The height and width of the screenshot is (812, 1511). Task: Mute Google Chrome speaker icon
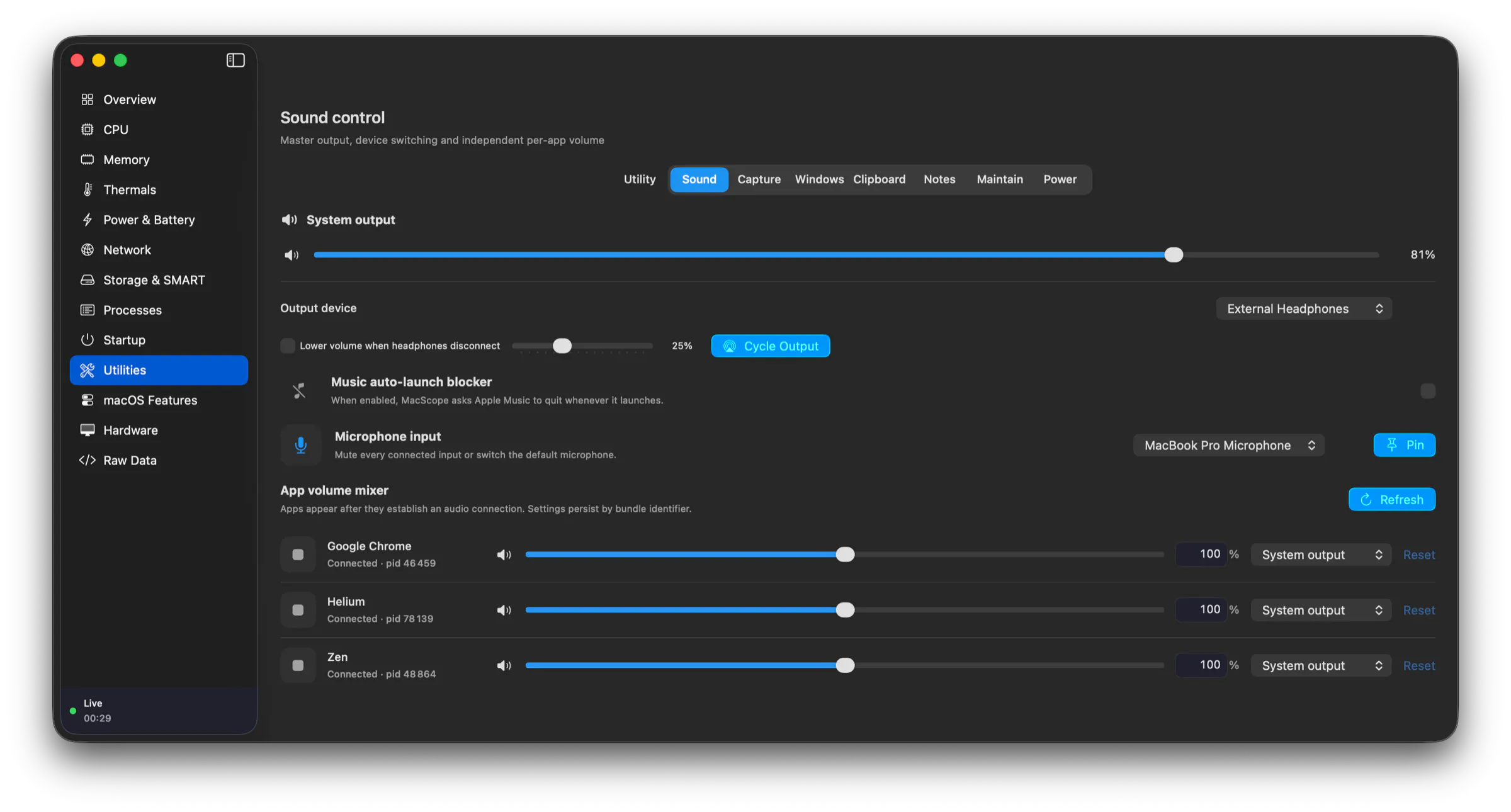pos(504,555)
